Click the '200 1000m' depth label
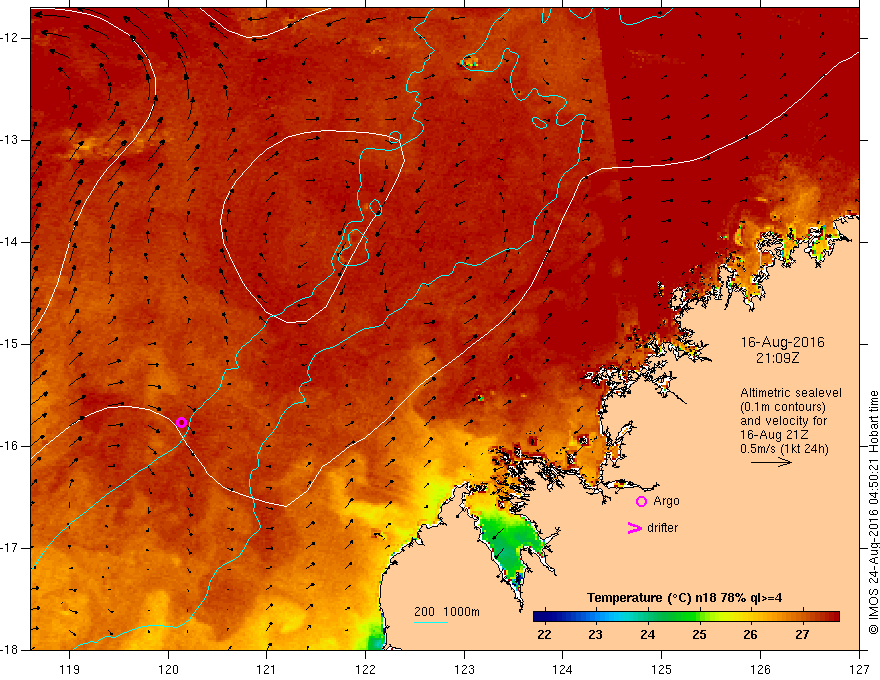The image size is (880, 680). (447, 612)
